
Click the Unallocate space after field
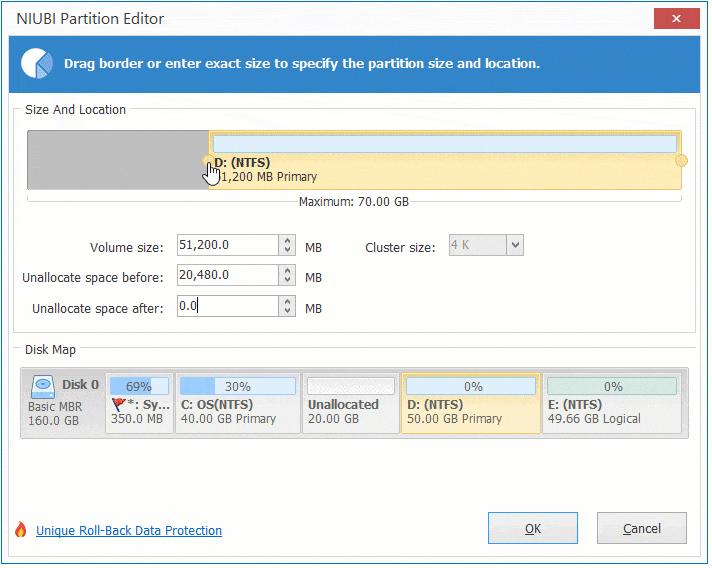pyautogui.click(x=226, y=306)
